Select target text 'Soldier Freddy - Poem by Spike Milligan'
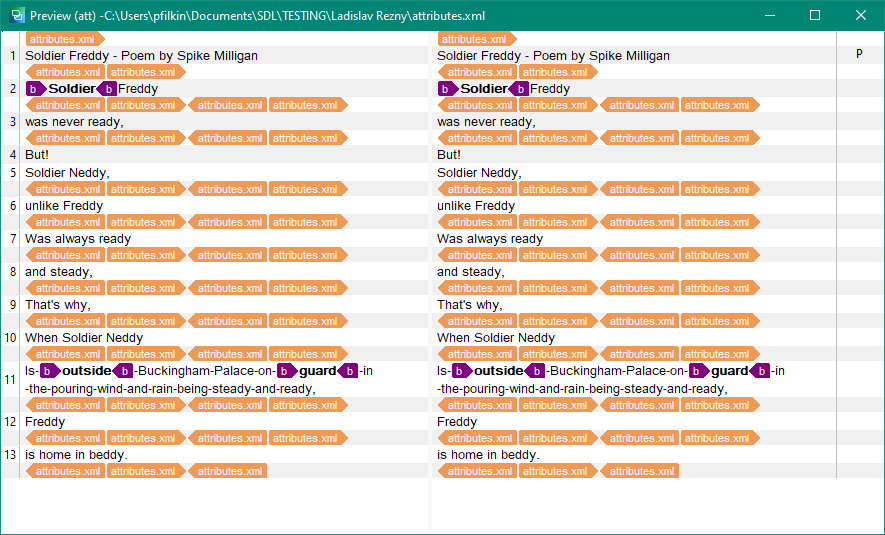Image resolution: width=885 pixels, height=535 pixels. click(x=553, y=55)
